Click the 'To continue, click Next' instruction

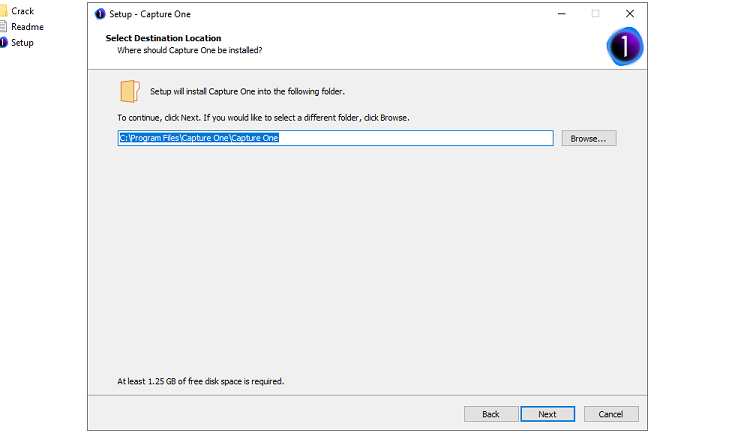click(263, 118)
